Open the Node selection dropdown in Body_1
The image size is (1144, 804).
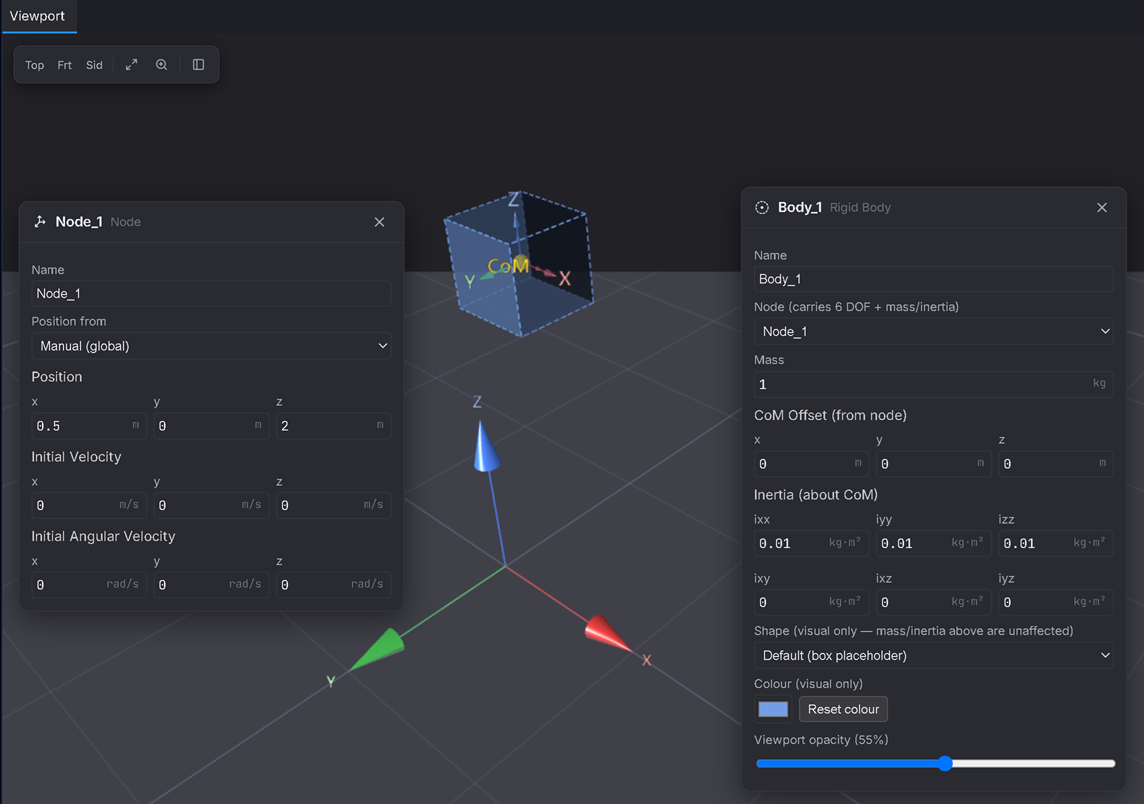(x=933, y=331)
